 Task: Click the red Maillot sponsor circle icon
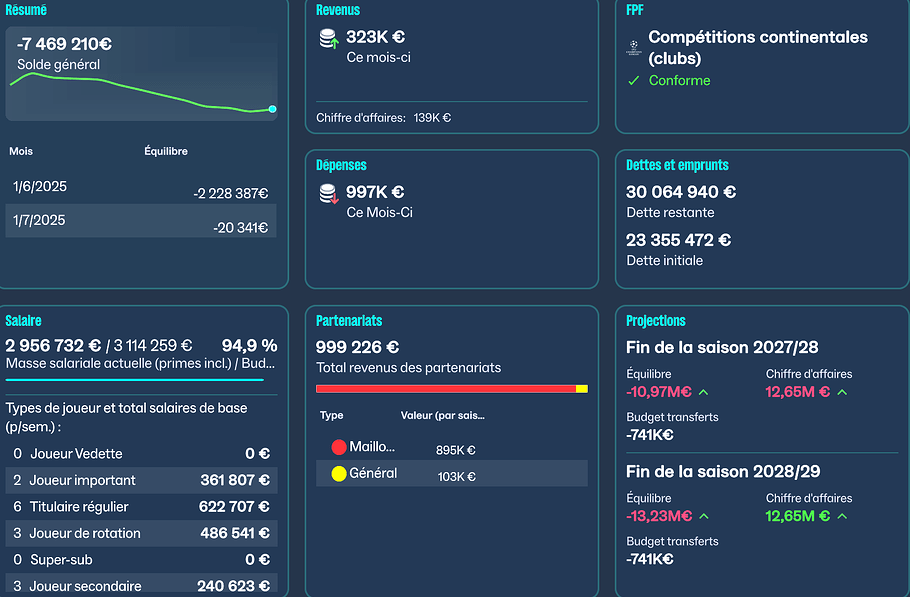pyautogui.click(x=338, y=448)
